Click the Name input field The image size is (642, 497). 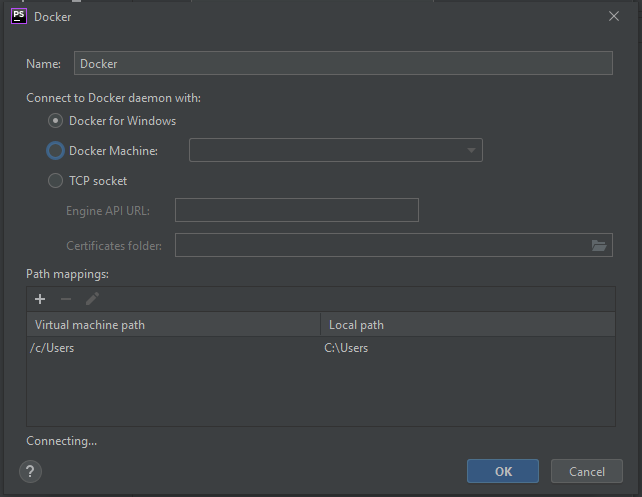click(x=343, y=63)
